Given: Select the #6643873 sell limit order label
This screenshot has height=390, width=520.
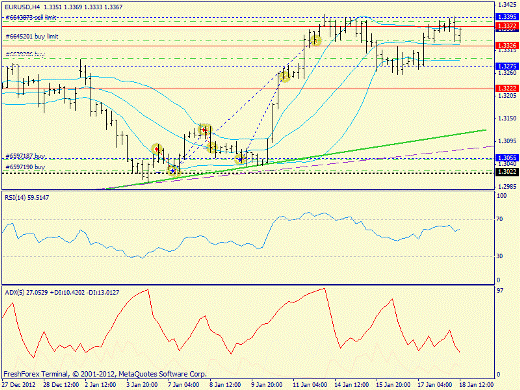Looking at the screenshot, I should click(x=30, y=17).
